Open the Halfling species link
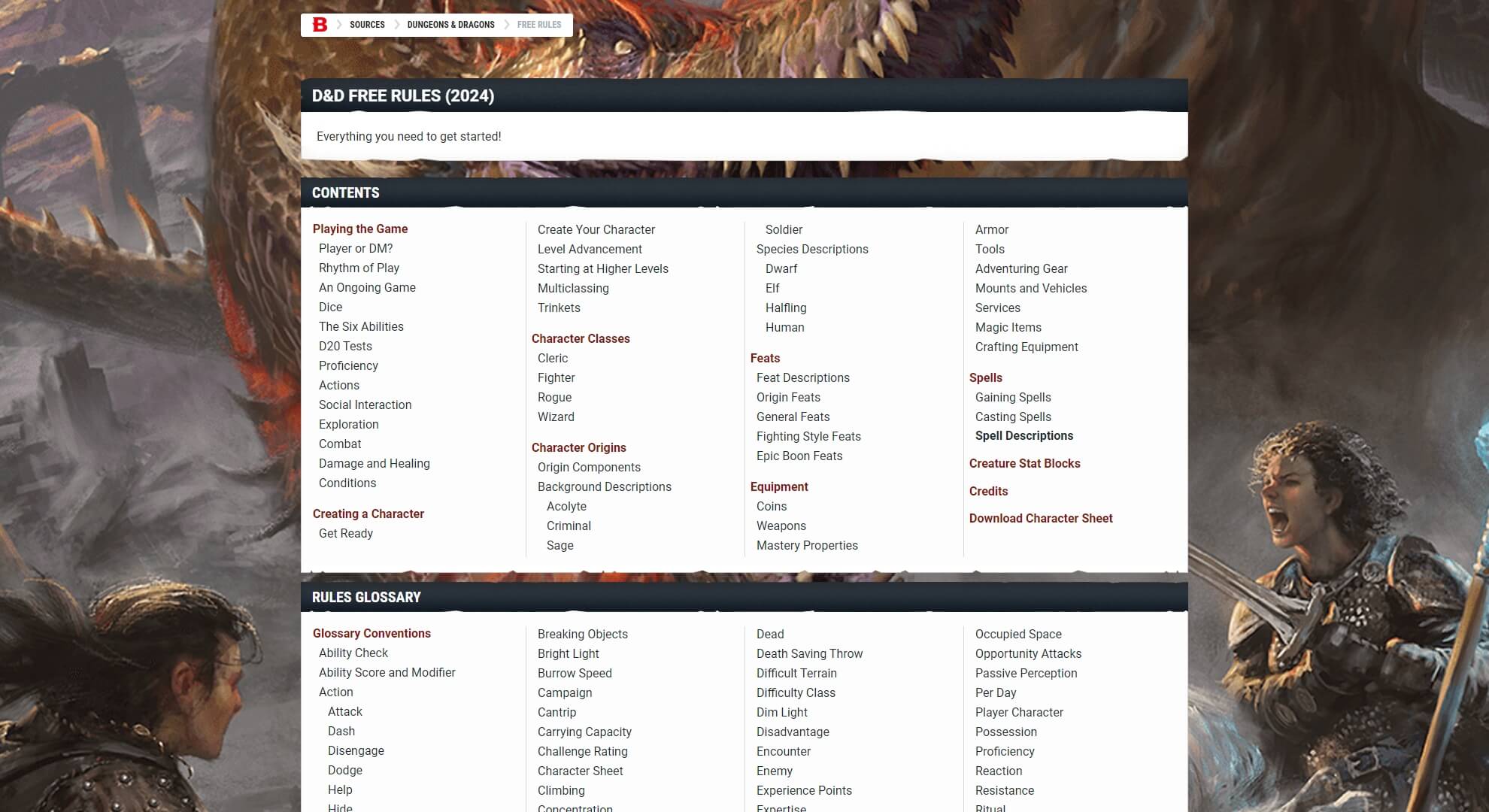The height and width of the screenshot is (812, 1489). point(786,308)
